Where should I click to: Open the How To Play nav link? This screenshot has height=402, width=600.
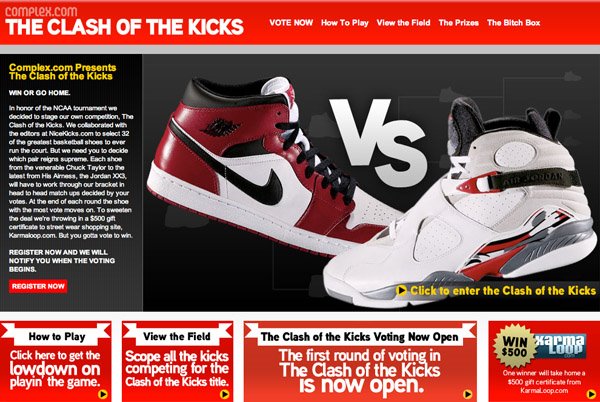click(x=345, y=23)
